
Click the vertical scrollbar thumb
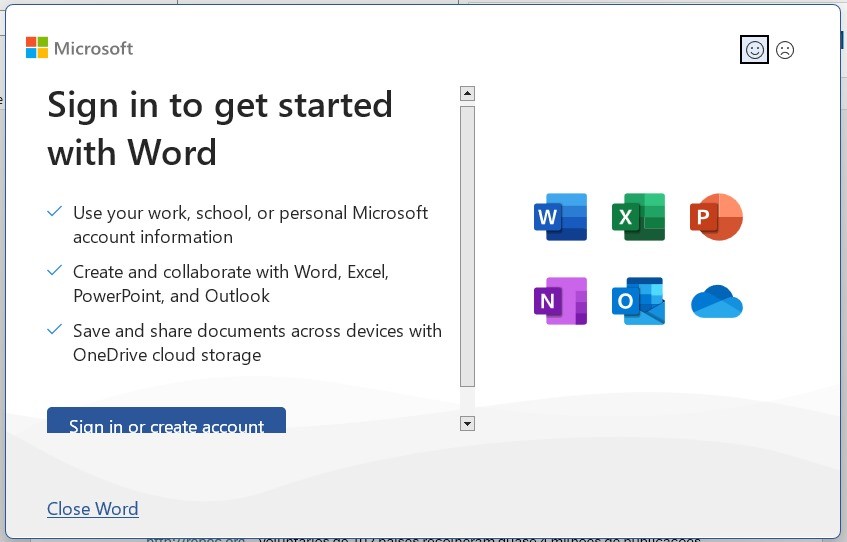(x=467, y=246)
